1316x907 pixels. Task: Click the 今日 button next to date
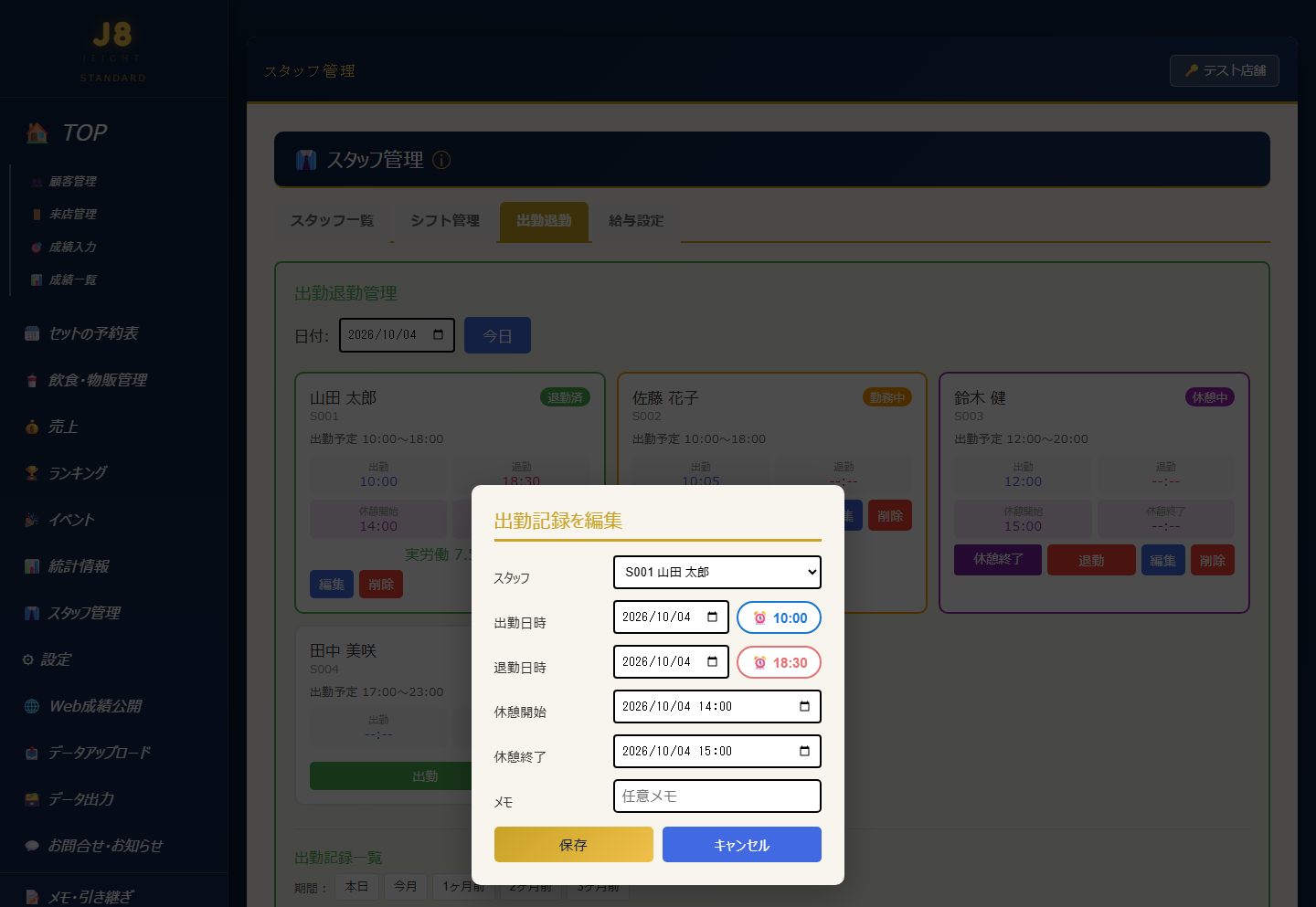pos(497,335)
